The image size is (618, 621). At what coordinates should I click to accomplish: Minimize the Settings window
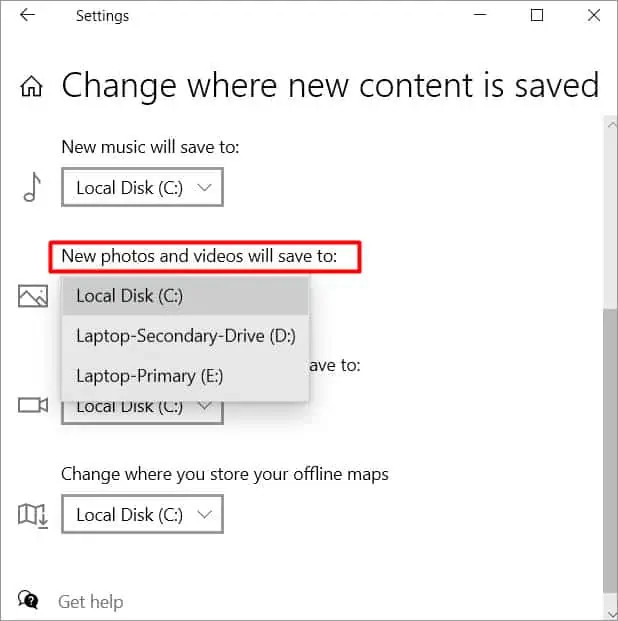(480, 15)
